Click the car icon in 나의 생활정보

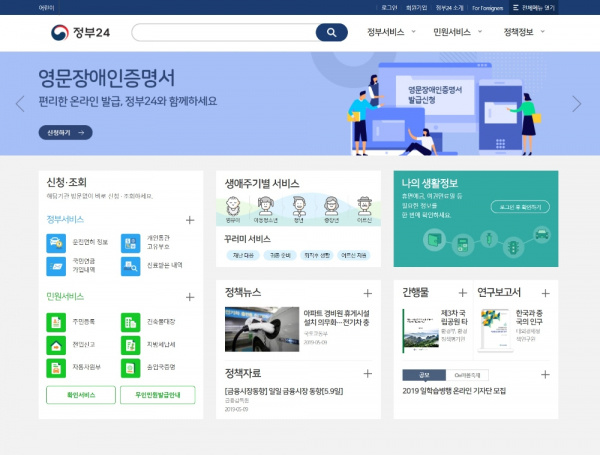[x=541, y=234]
